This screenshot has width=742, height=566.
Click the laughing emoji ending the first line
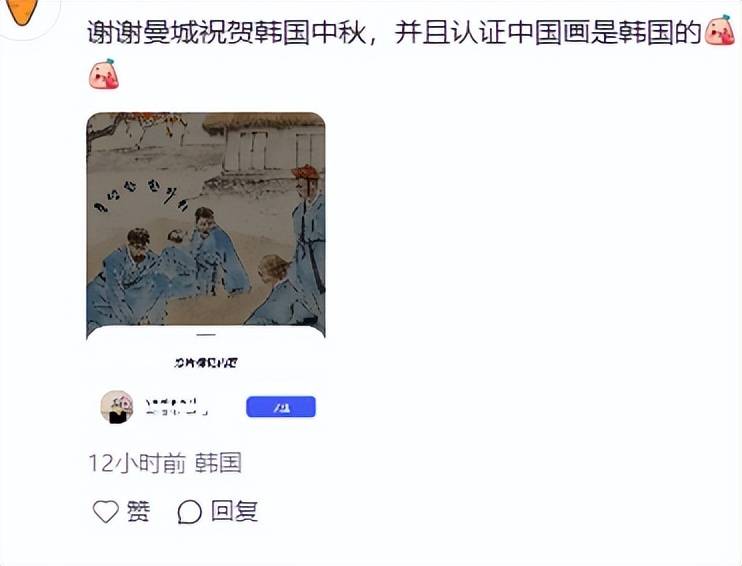(720, 30)
